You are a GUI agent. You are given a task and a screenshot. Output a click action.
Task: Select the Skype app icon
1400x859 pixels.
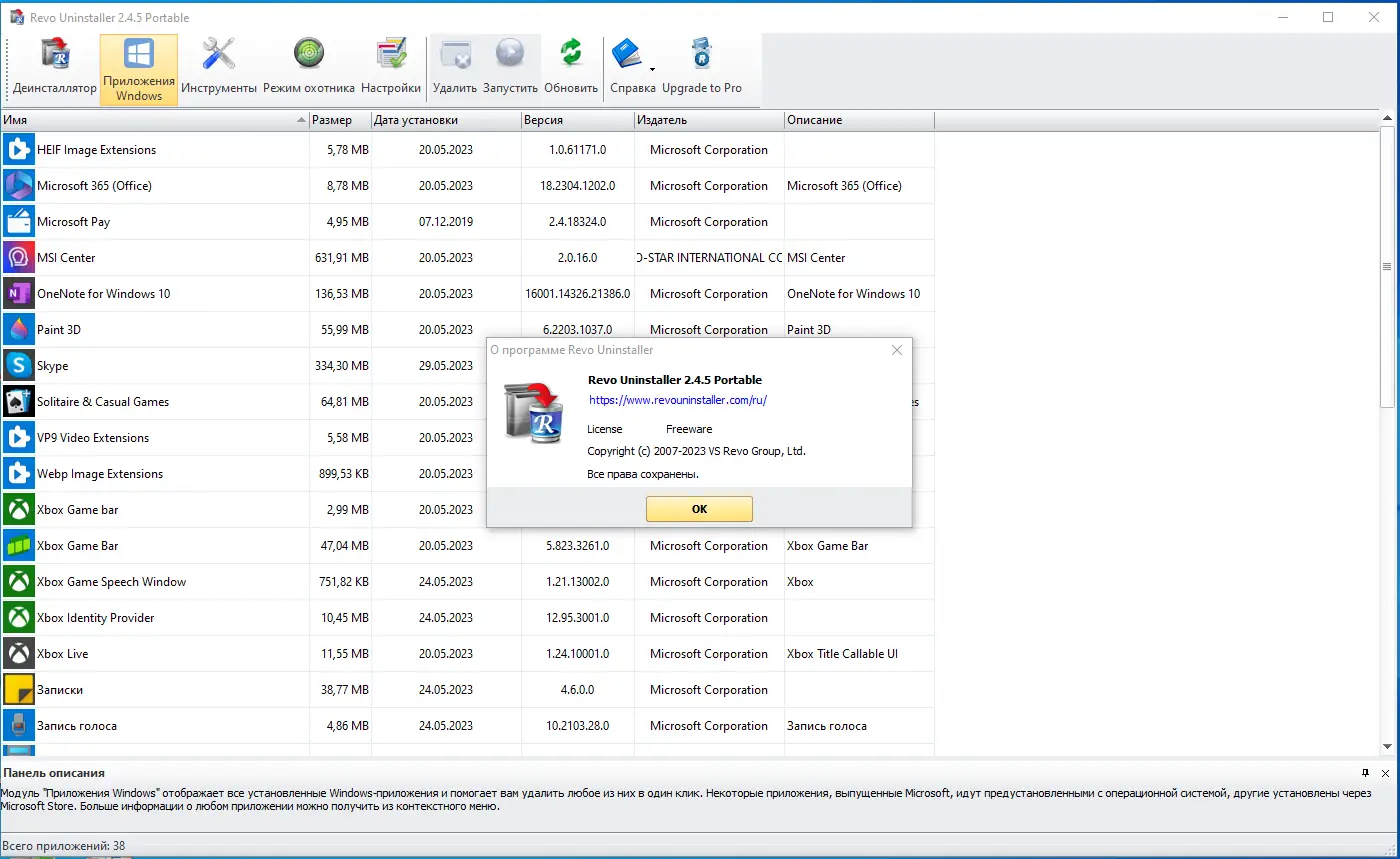18,366
